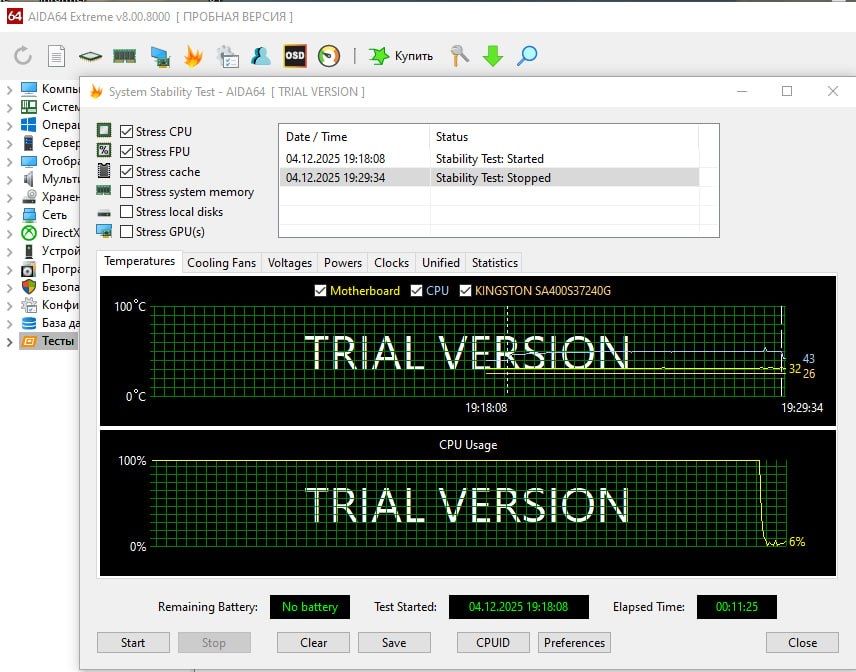Screen dimensions: 856x672
Task: Enable Stress GPU(s) checkbox
Action: tap(126, 231)
